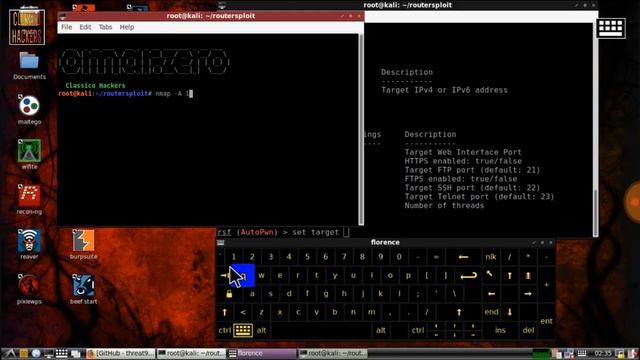Open the pixiewps desktop shortcut
640x360 pixels.
coord(29,289)
